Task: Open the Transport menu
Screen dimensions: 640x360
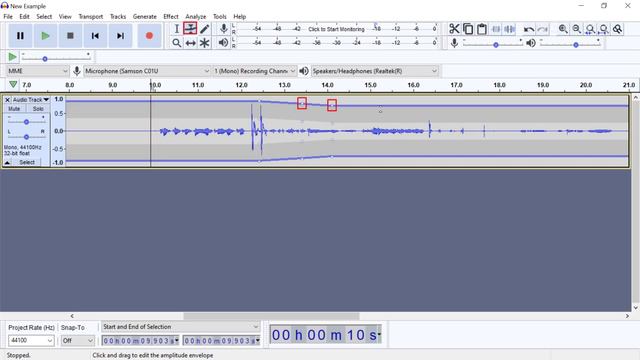Action: [x=91, y=16]
